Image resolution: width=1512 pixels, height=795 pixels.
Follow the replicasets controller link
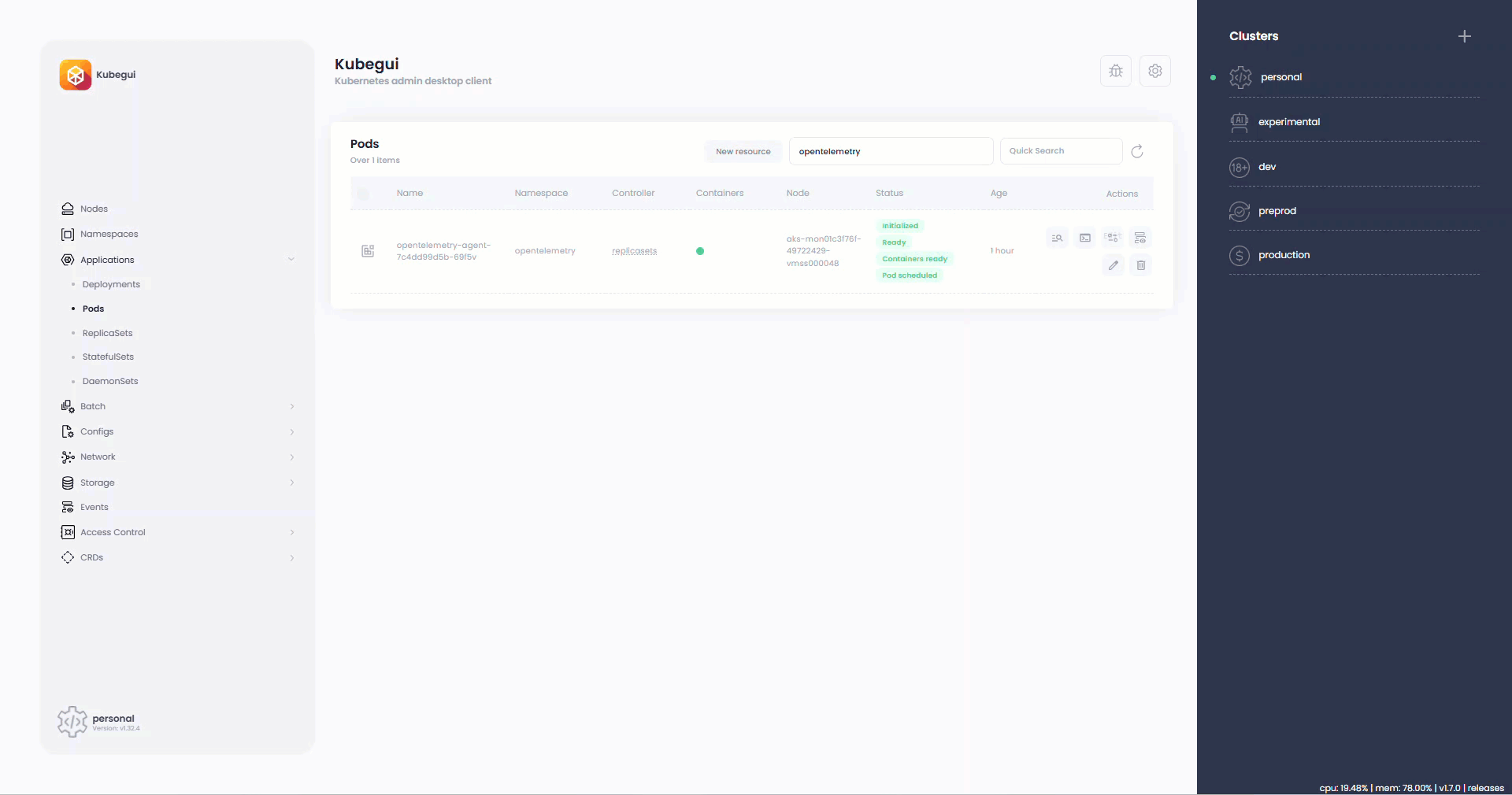[x=634, y=251]
